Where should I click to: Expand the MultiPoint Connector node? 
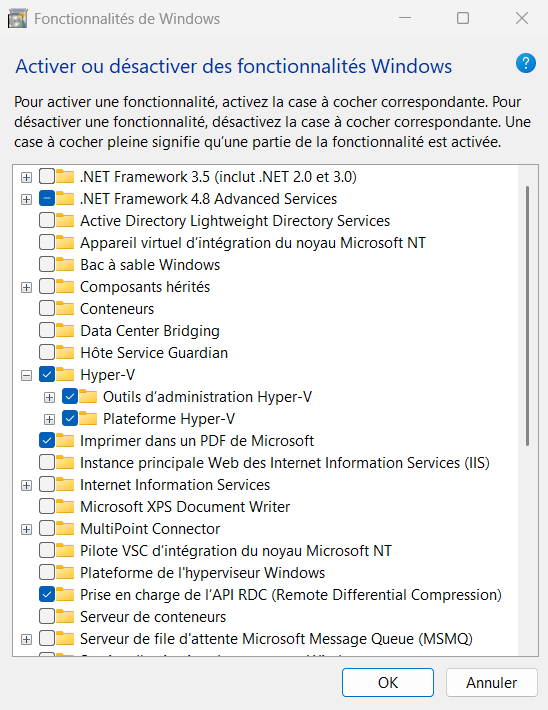(x=26, y=529)
